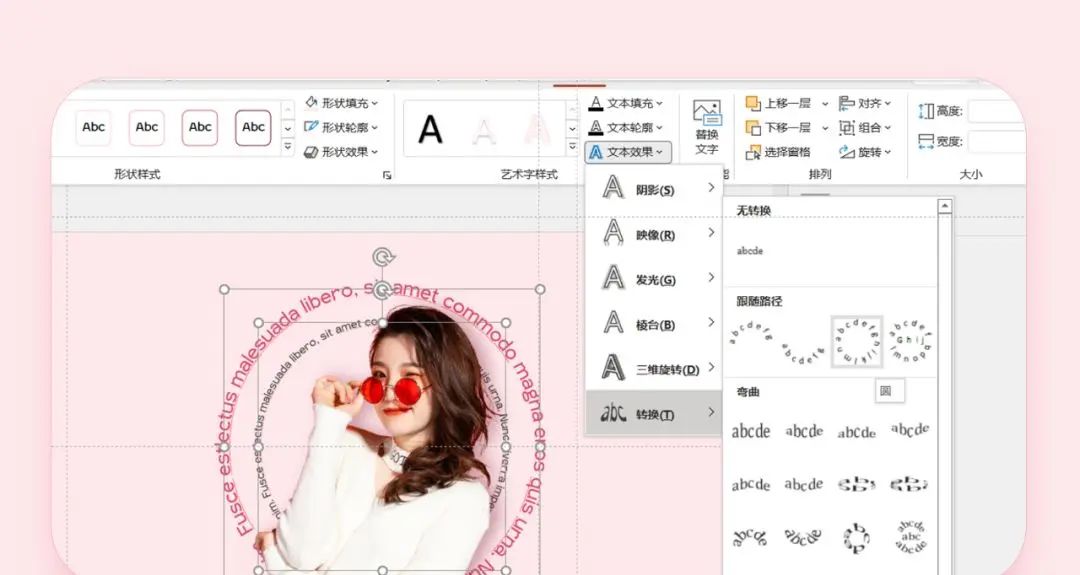The image size is (1080, 575).
Task: Click 下移一层 send backward
Action: coord(779,127)
